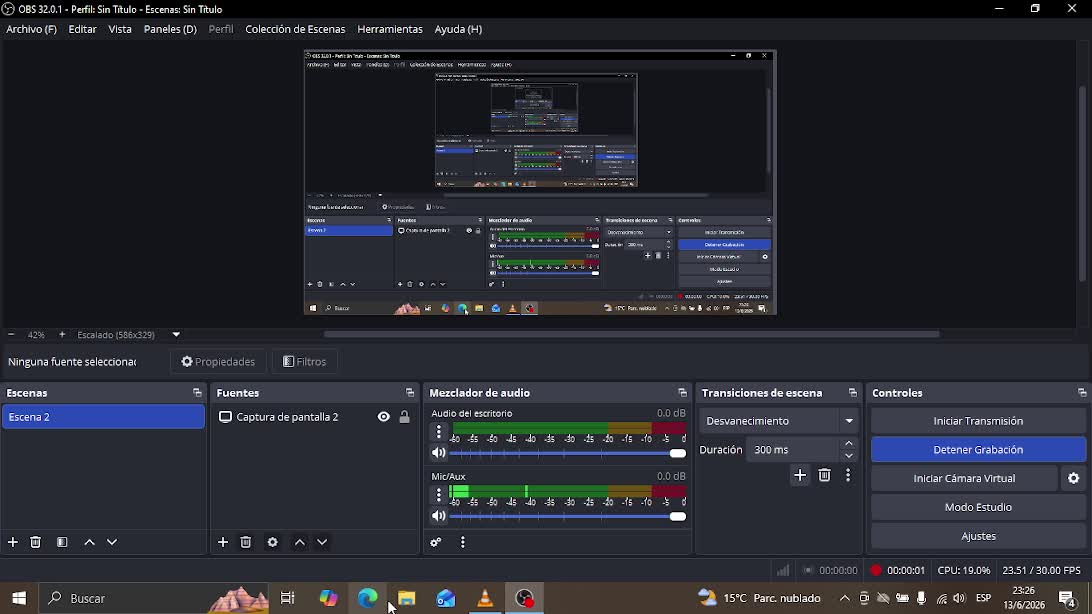Remove selected source with trash icon
1092x614 pixels.
pyautogui.click(x=246, y=542)
